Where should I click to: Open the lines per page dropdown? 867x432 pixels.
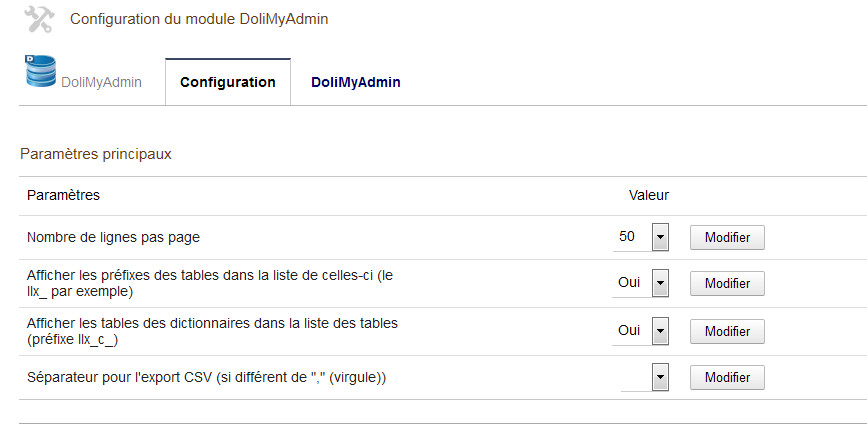point(643,237)
